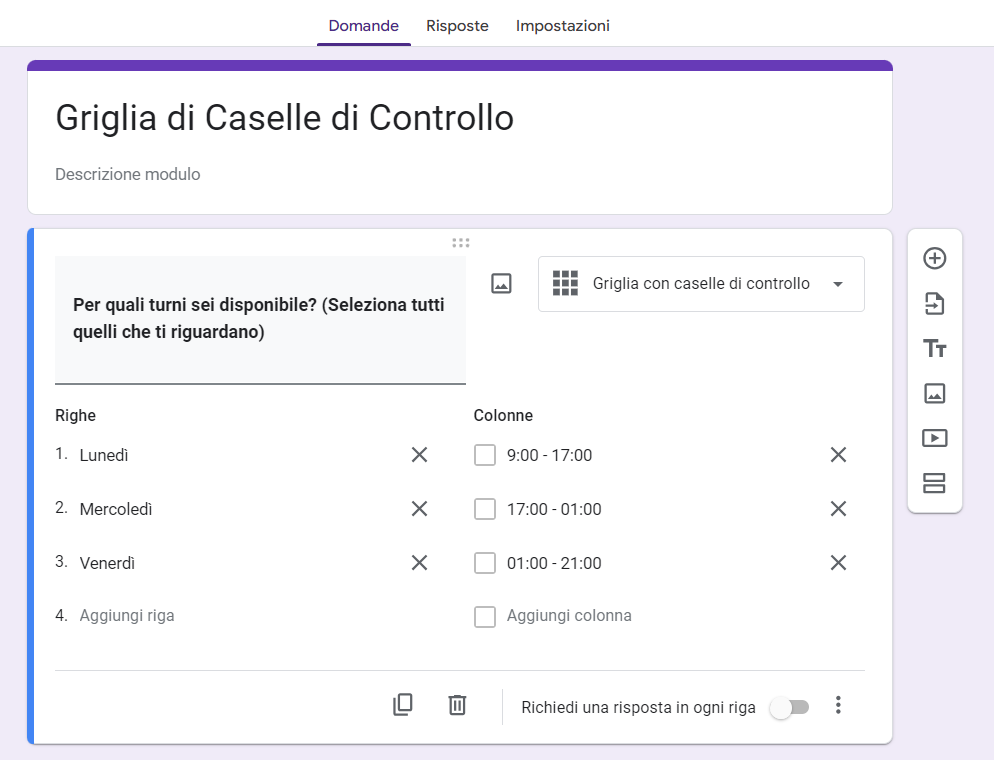Toggle 'Richiedi una risposta in ogni riga'
This screenshot has height=760, width=994.
click(789, 707)
